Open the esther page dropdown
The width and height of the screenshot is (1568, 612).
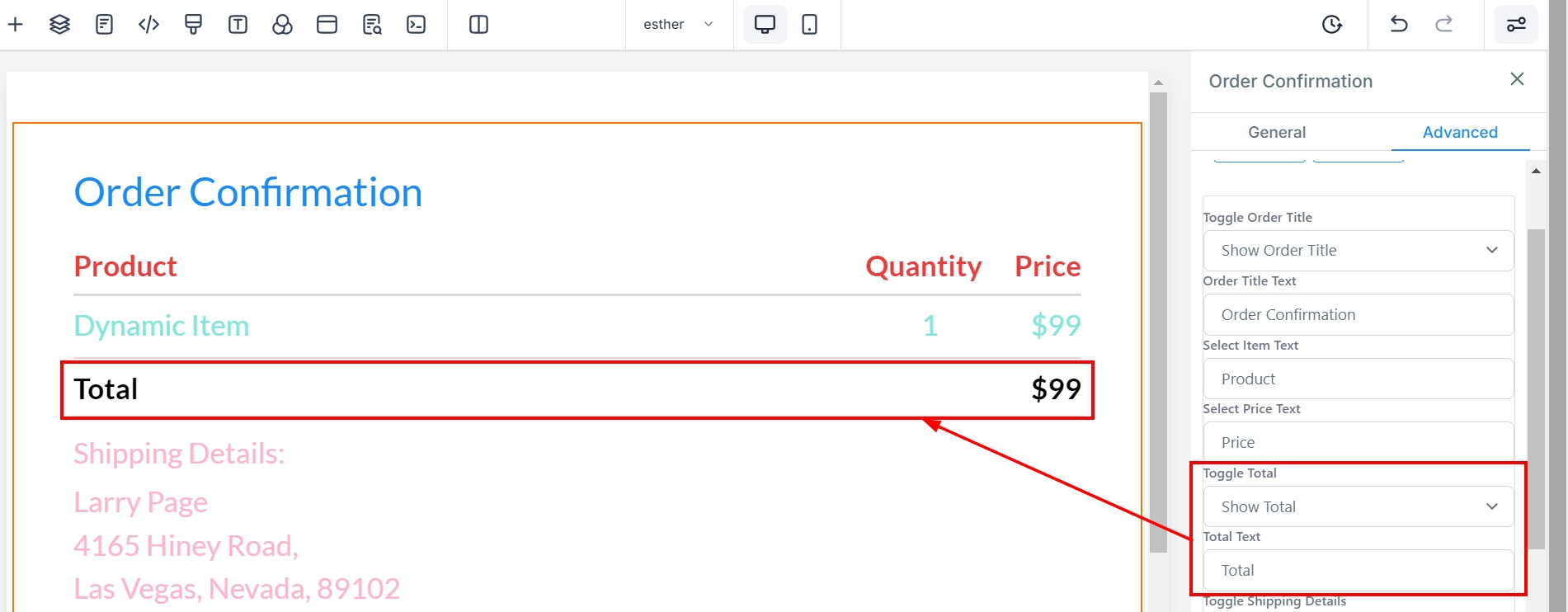click(x=678, y=25)
